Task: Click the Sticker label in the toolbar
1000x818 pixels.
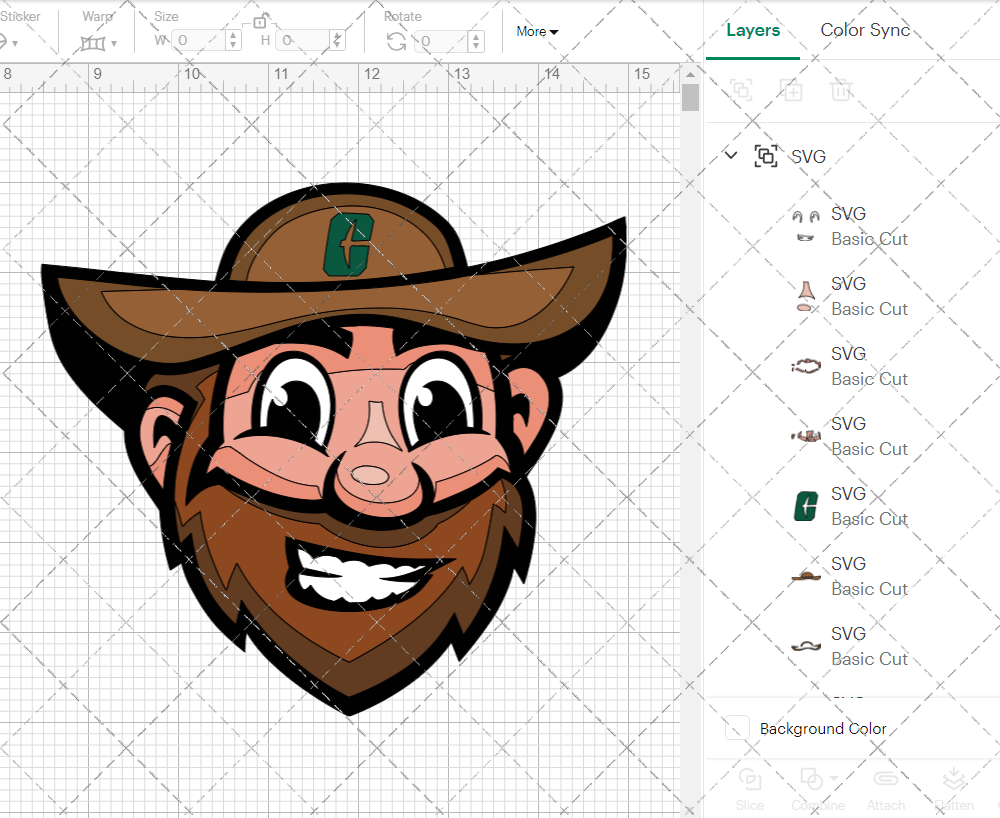Action: click(x=21, y=16)
